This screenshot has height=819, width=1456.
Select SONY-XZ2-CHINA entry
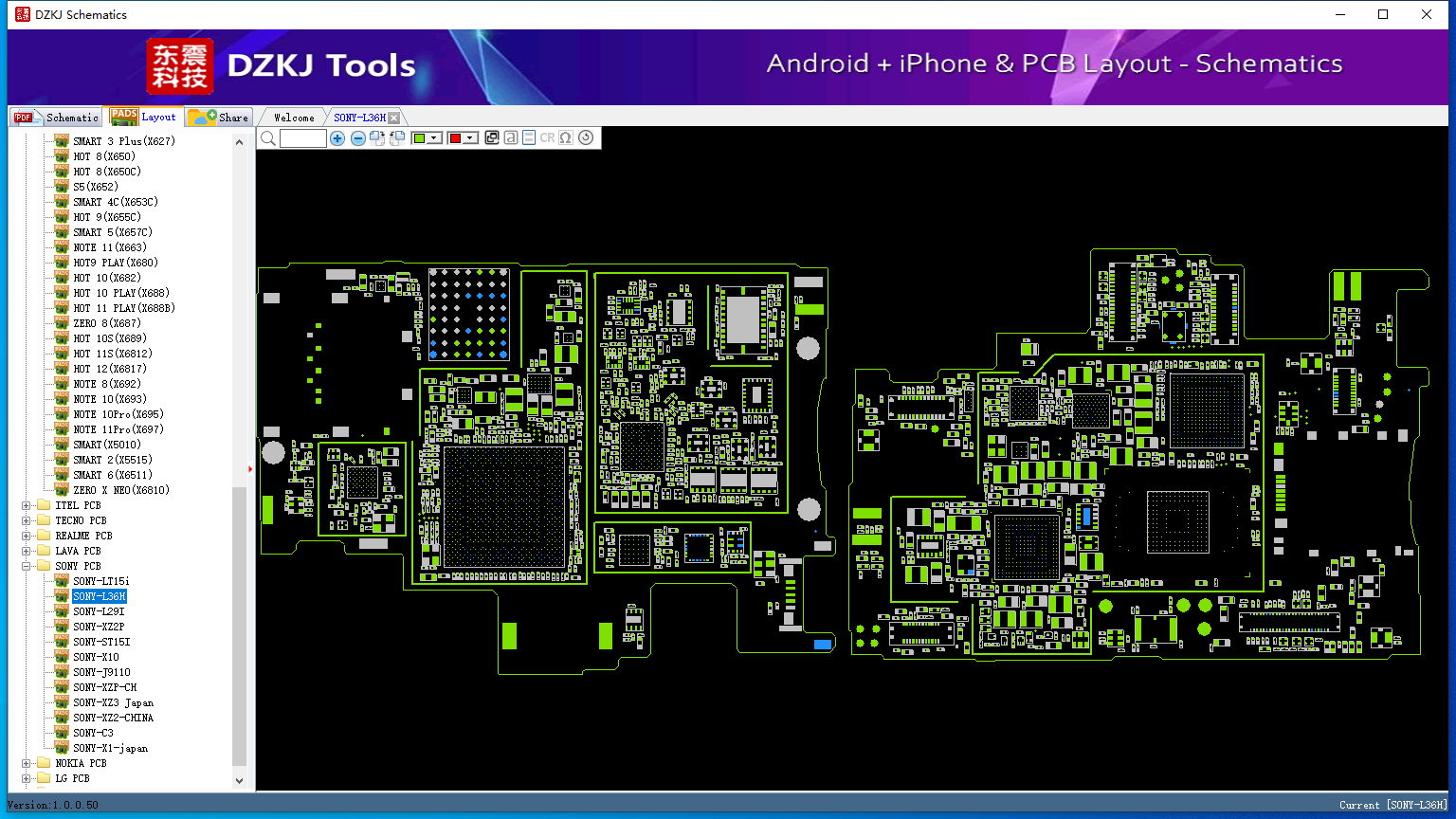click(x=113, y=718)
